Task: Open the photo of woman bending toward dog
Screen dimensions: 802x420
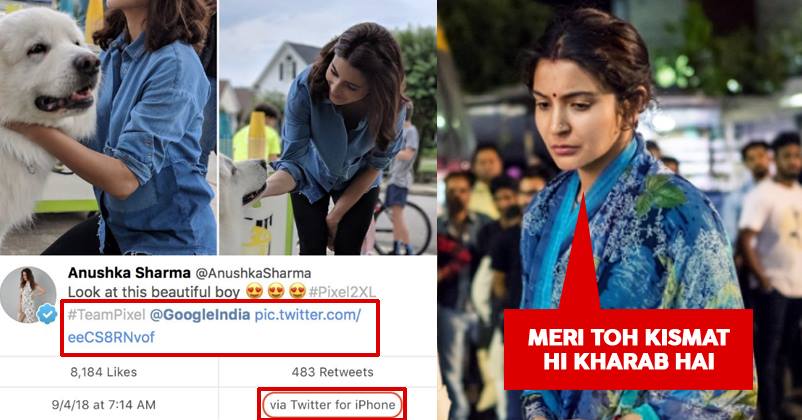Action: click(x=328, y=127)
